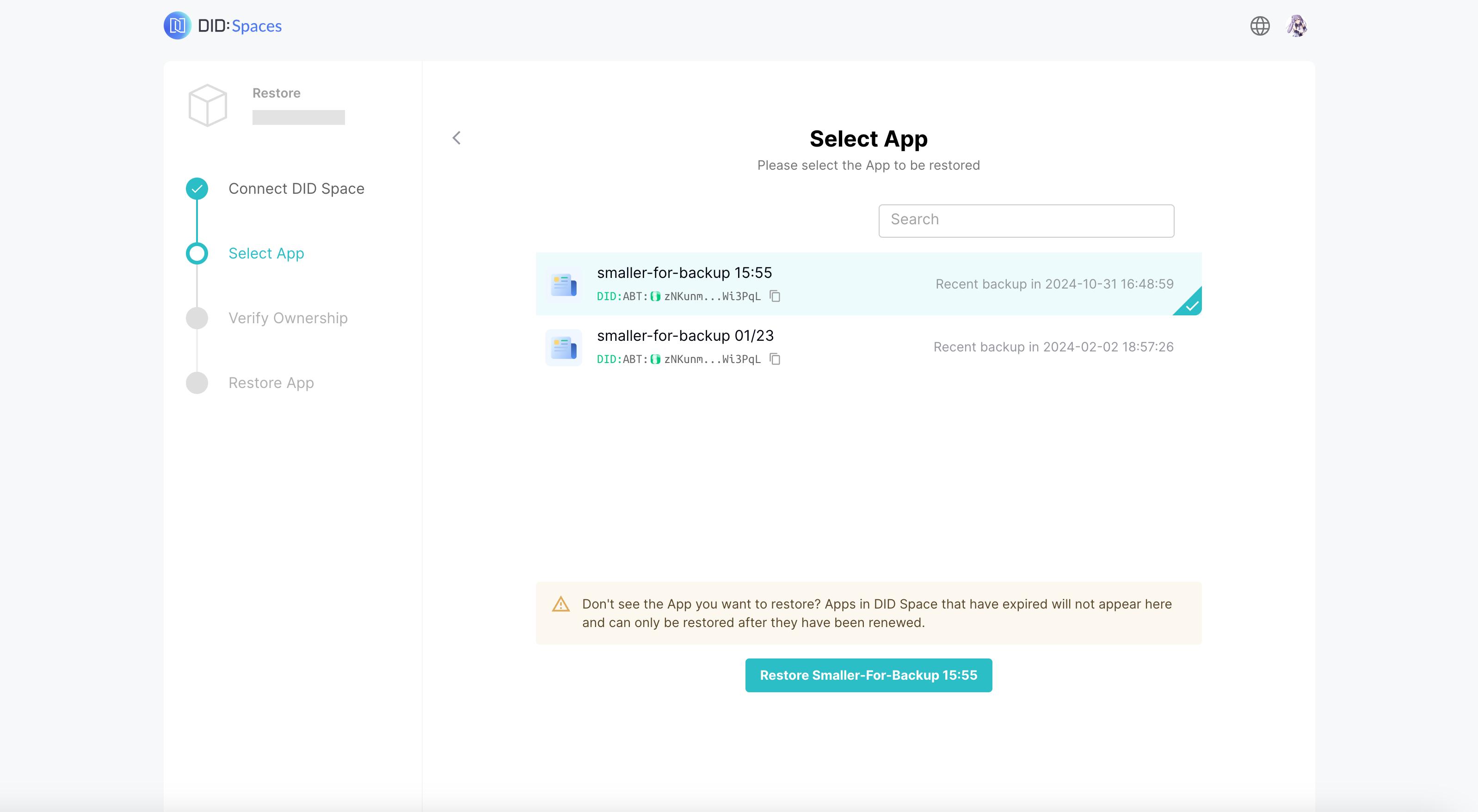Viewport: 1478px width, 812px height.
Task: Click the Restore cube icon
Action: pos(208,105)
